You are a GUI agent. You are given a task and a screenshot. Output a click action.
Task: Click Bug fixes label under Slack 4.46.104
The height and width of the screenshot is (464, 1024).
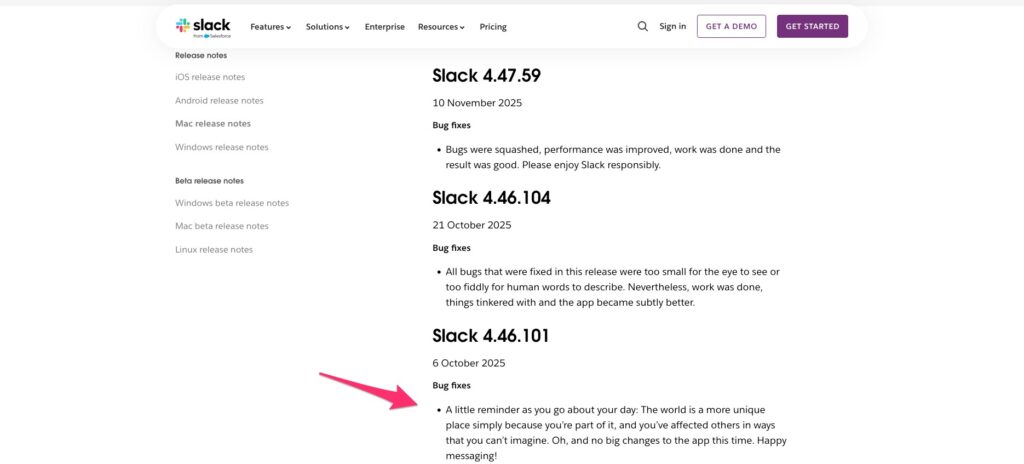point(451,248)
